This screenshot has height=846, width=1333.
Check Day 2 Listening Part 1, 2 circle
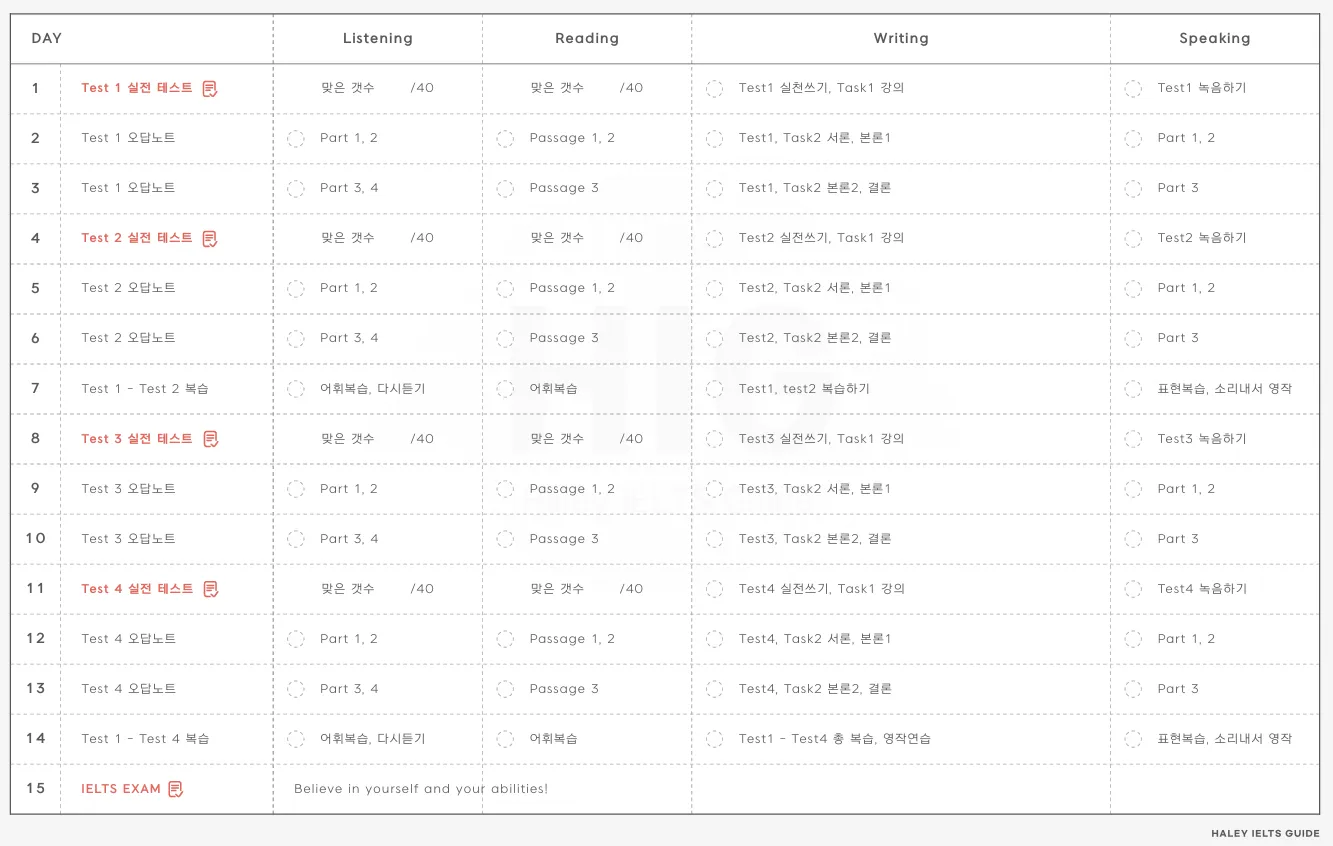296,139
